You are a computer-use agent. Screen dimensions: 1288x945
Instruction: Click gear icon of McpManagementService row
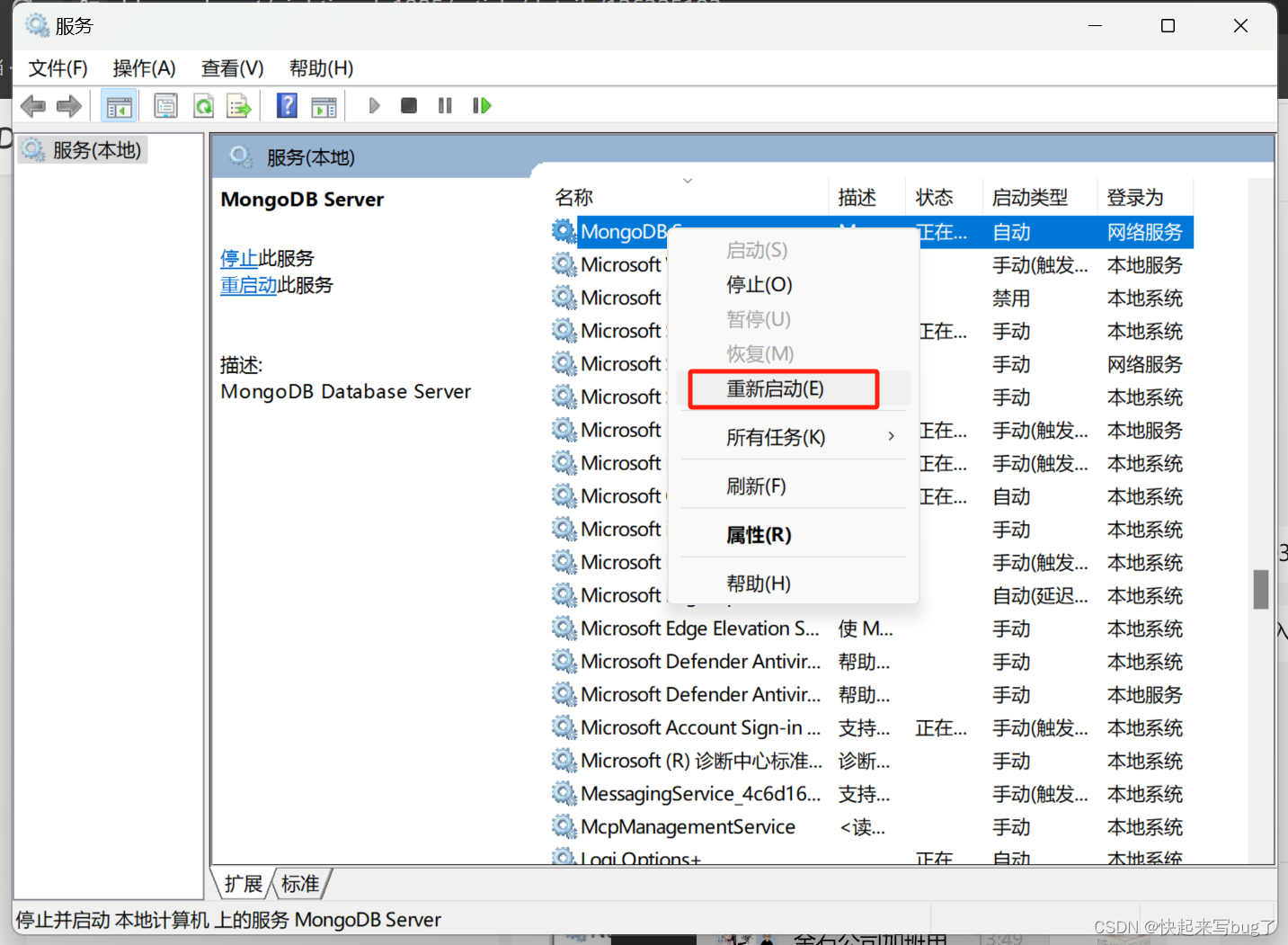(564, 826)
